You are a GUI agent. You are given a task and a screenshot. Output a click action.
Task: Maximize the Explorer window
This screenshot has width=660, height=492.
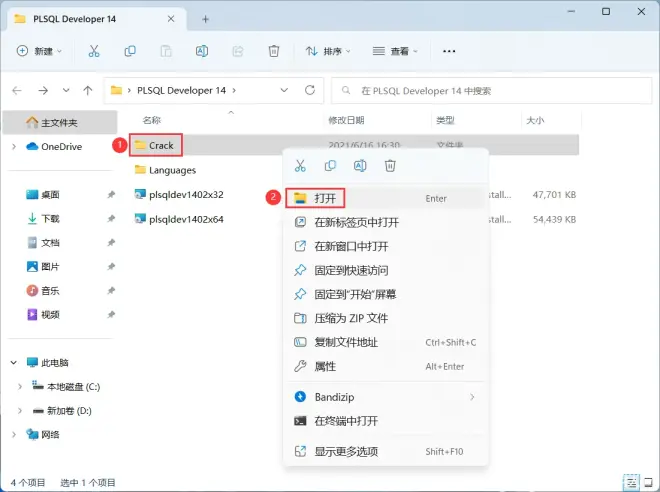[606, 11]
